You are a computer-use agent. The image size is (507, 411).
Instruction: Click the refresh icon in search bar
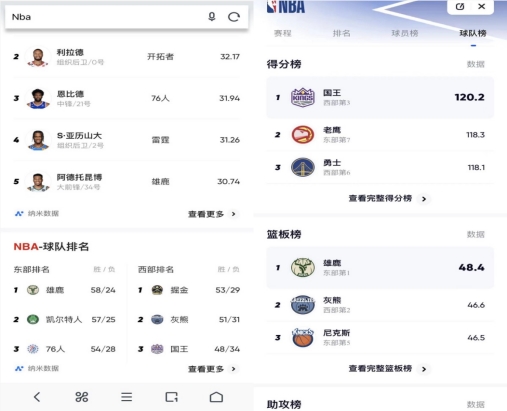pyautogui.click(x=234, y=17)
